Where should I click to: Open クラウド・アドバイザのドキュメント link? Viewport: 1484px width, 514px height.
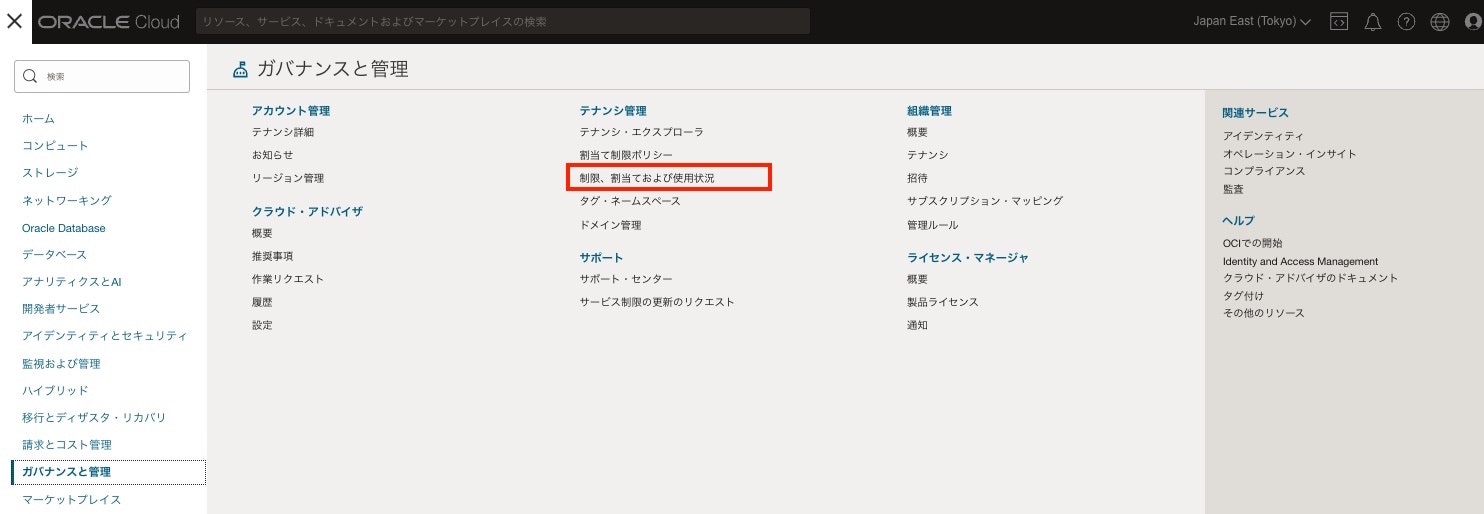click(x=1310, y=278)
